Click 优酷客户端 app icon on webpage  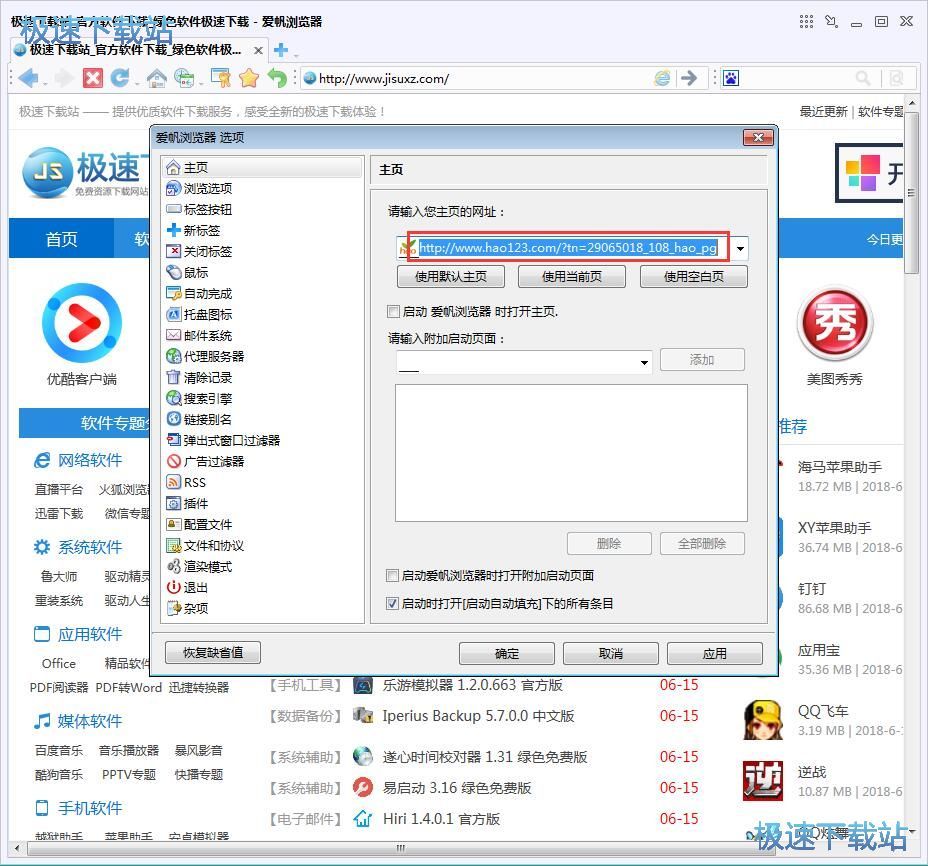click(x=82, y=323)
